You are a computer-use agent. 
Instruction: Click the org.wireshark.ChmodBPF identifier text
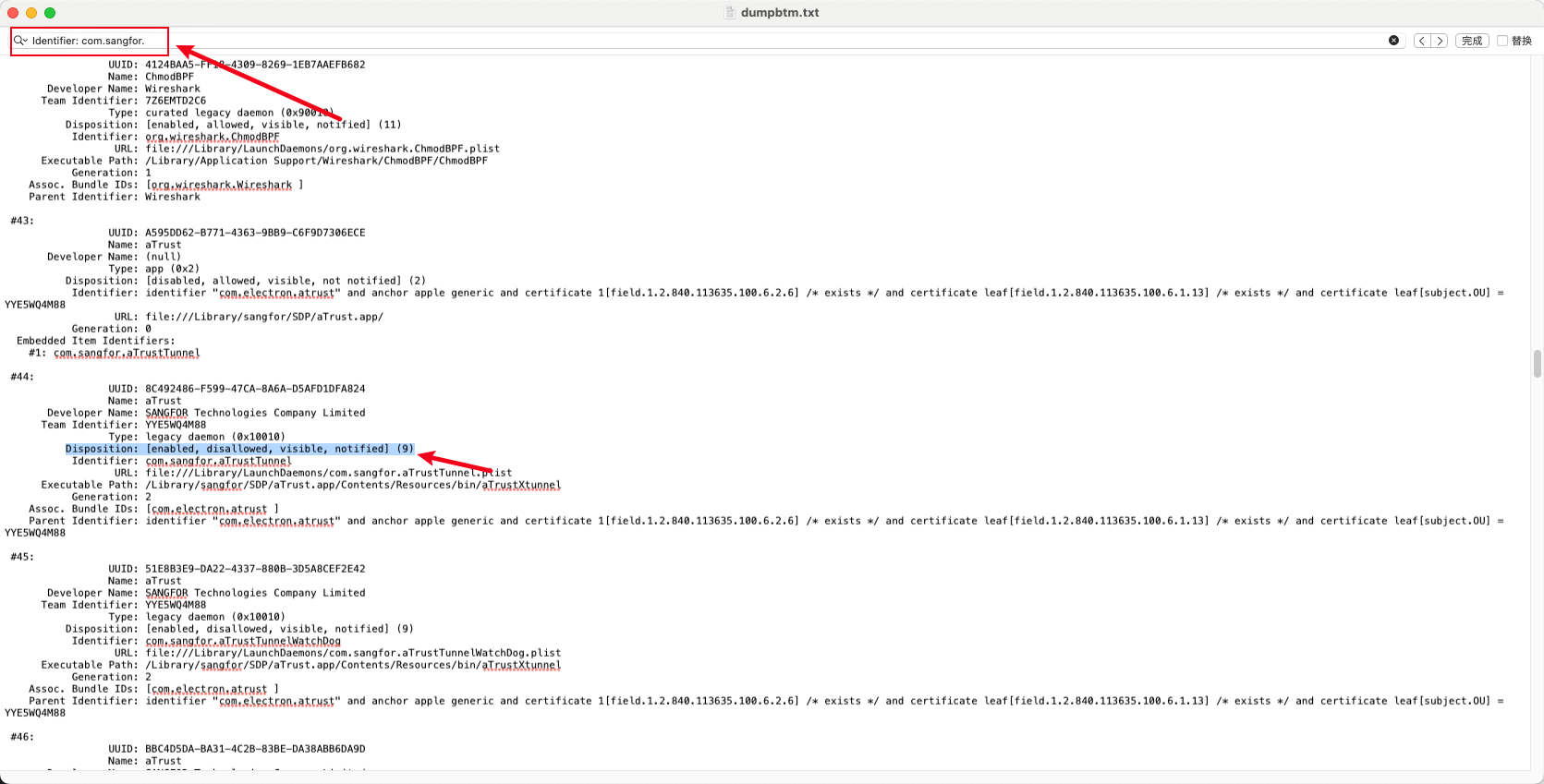coord(213,137)
